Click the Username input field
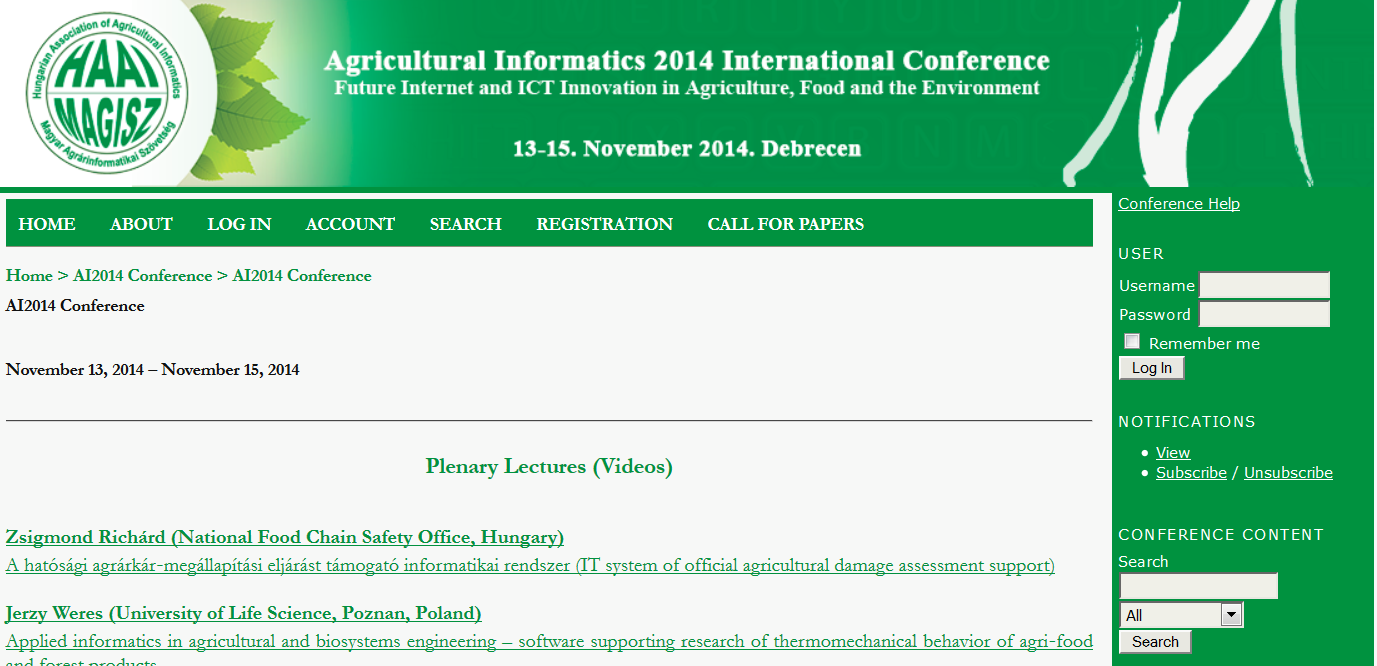Image resolution: width=1377 pixels, height=666 pixels. point(1264,285)
